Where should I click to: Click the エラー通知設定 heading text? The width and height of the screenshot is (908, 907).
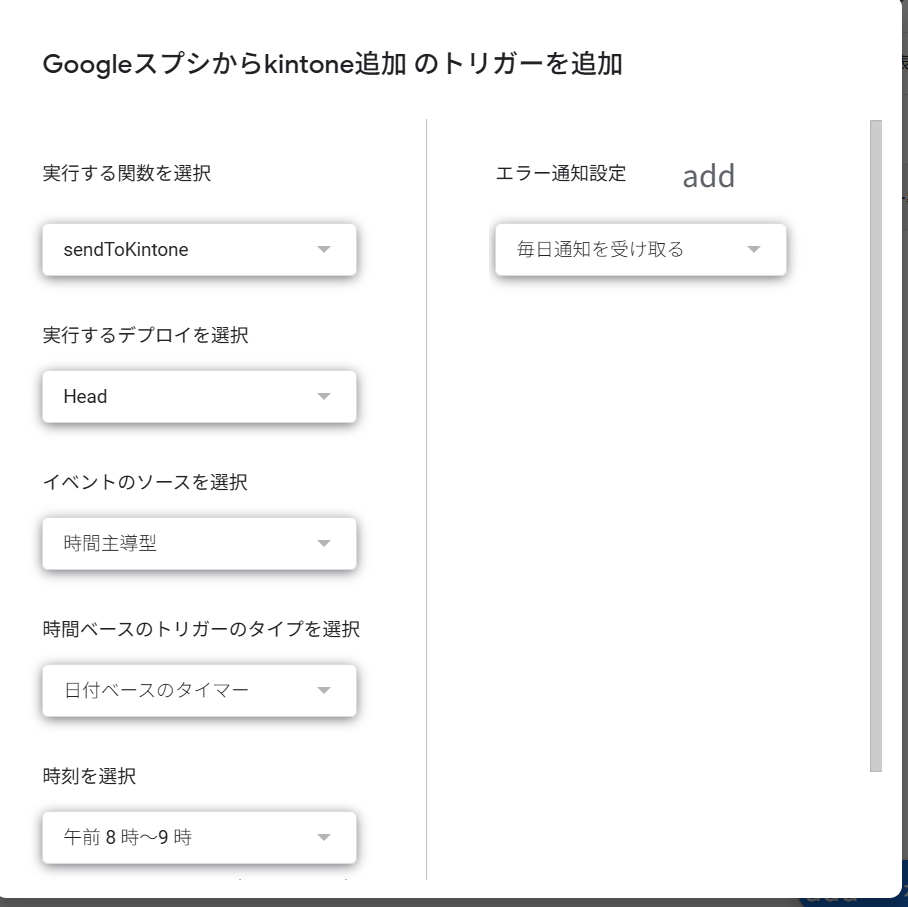click(x=561, y=173)
